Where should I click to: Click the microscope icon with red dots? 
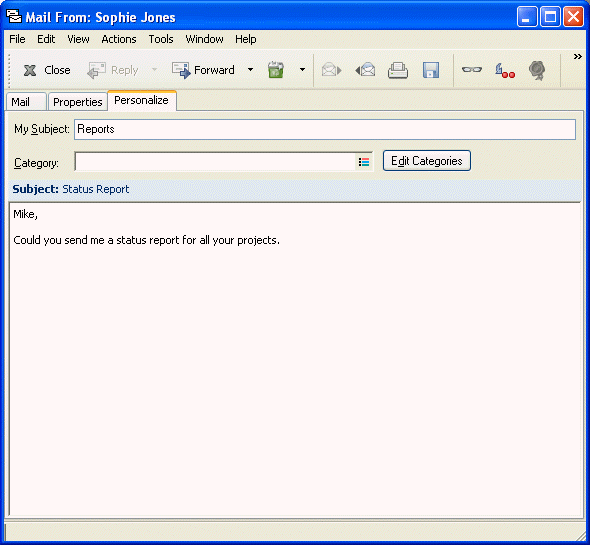coord(505,70)
